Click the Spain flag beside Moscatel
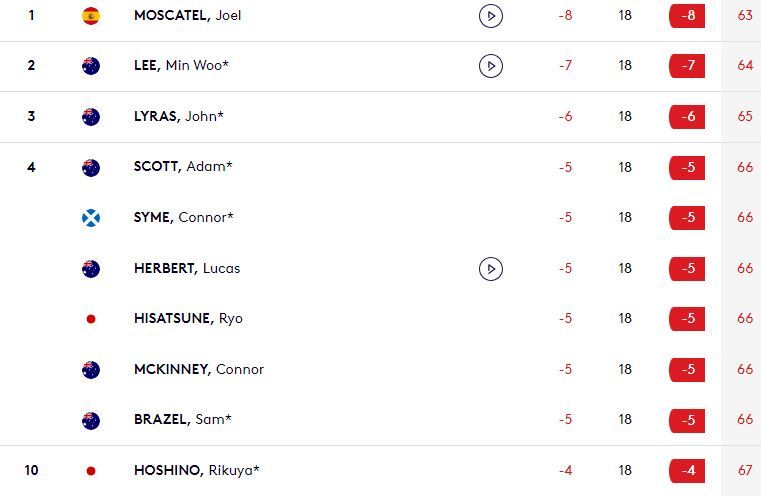This screenshot has height=496, width=761. pos(91,16)
